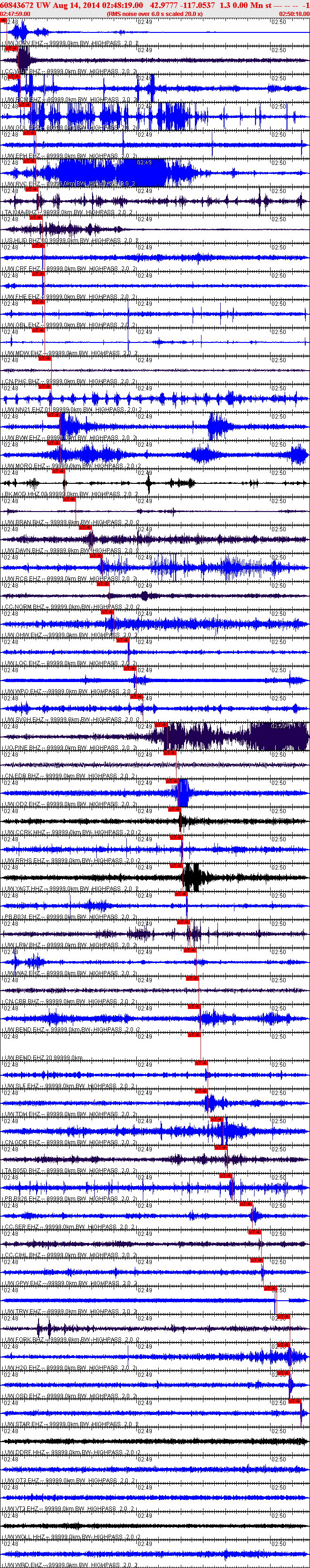Click red pick marker above UW.YACT.HHZ trace
This screenshot has height=1568, width=310.
177,866
